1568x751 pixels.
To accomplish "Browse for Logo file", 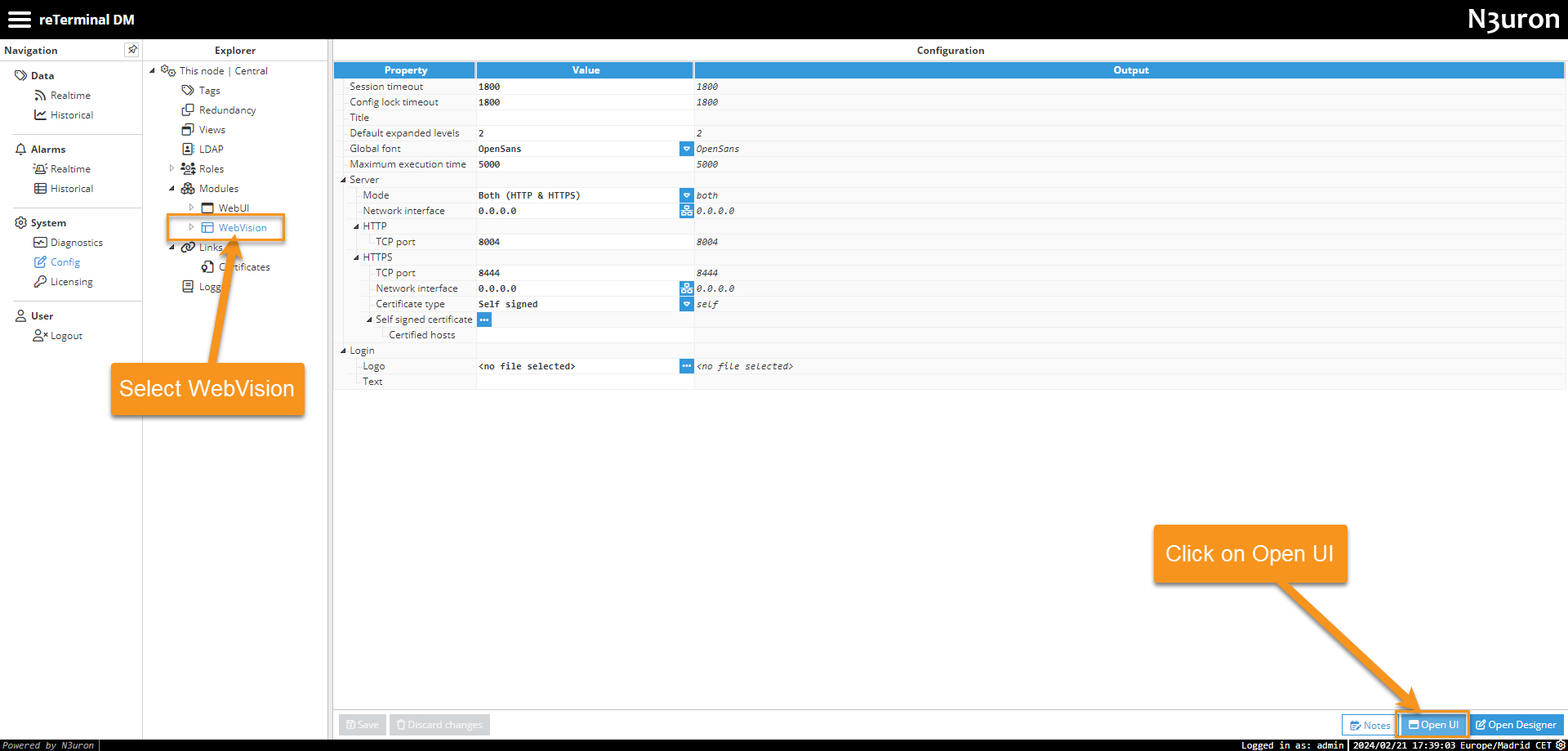I will click(686, 366).
